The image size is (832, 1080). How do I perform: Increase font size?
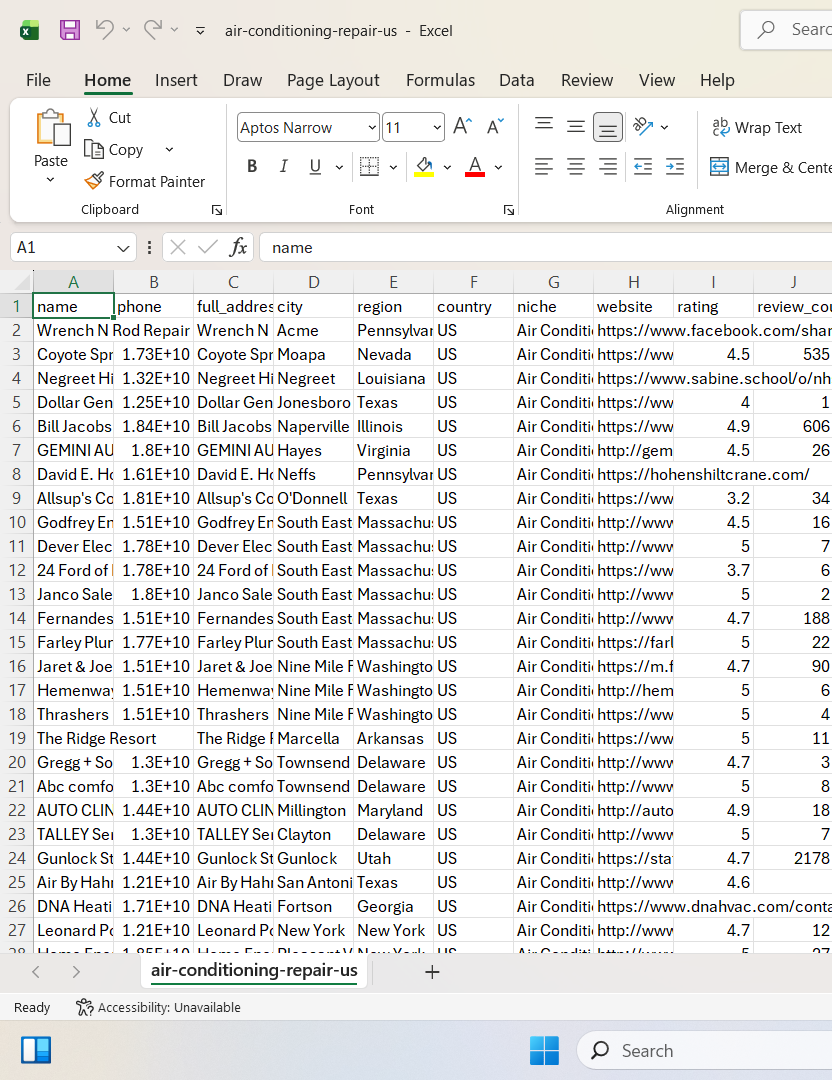[462, 127]
